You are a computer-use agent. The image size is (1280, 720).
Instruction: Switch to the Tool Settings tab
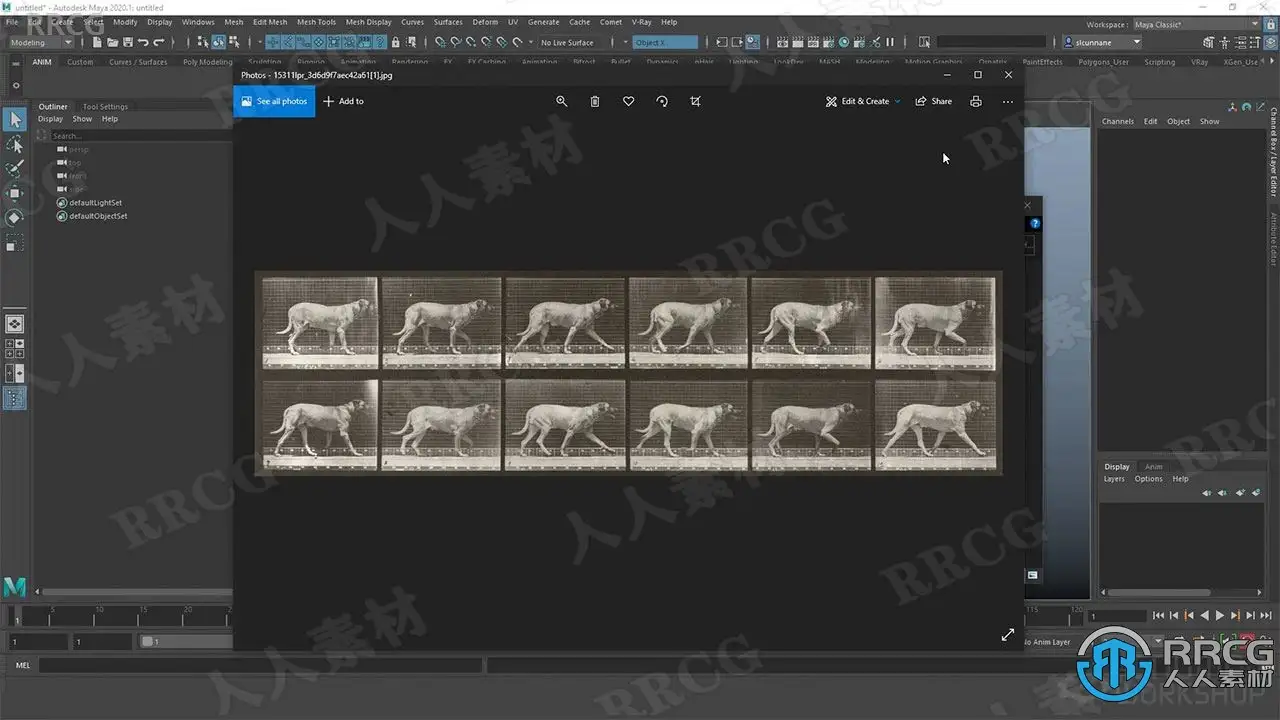105,107
